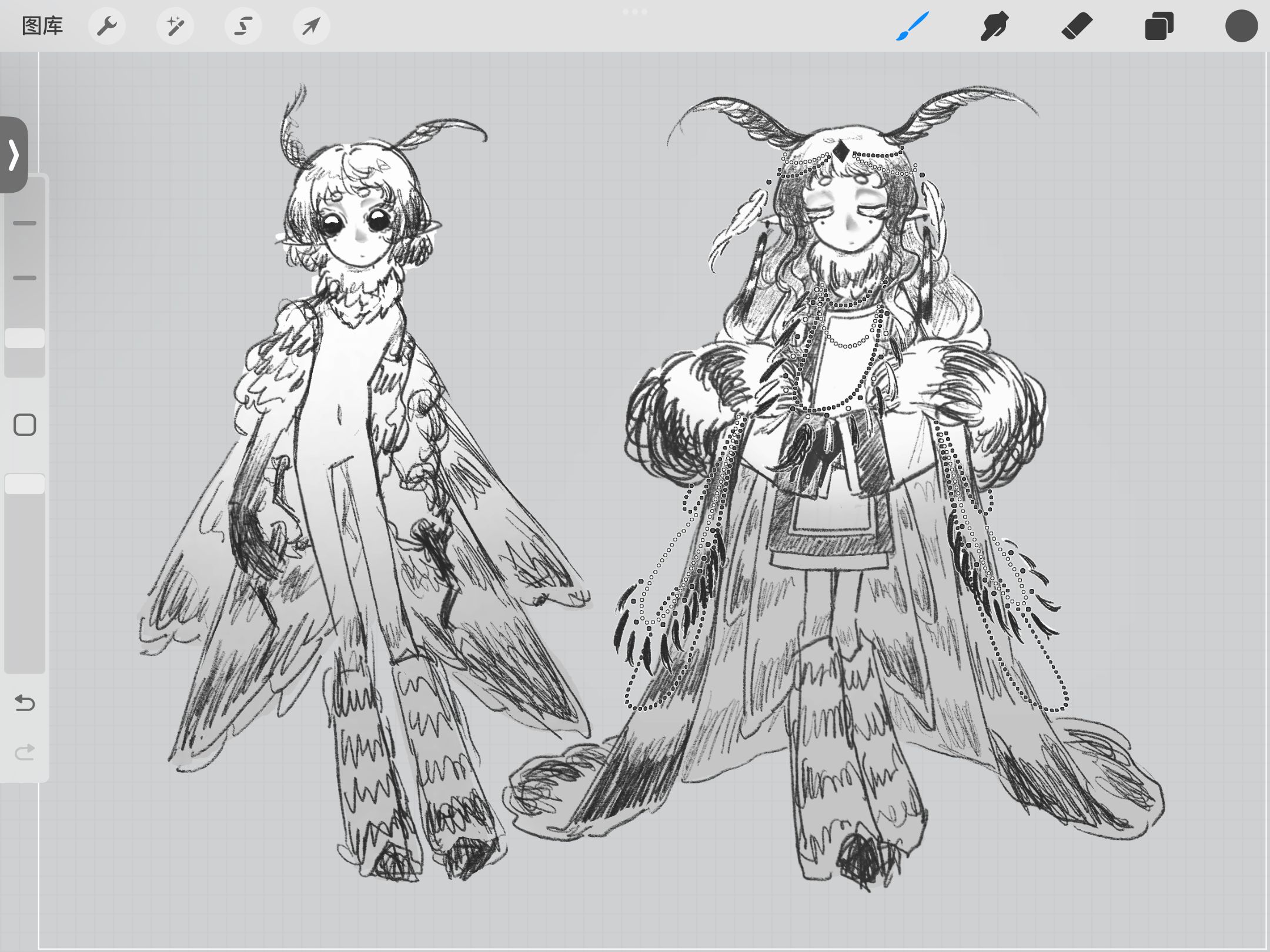Activate the Transform arrow tool

(311, 26)
